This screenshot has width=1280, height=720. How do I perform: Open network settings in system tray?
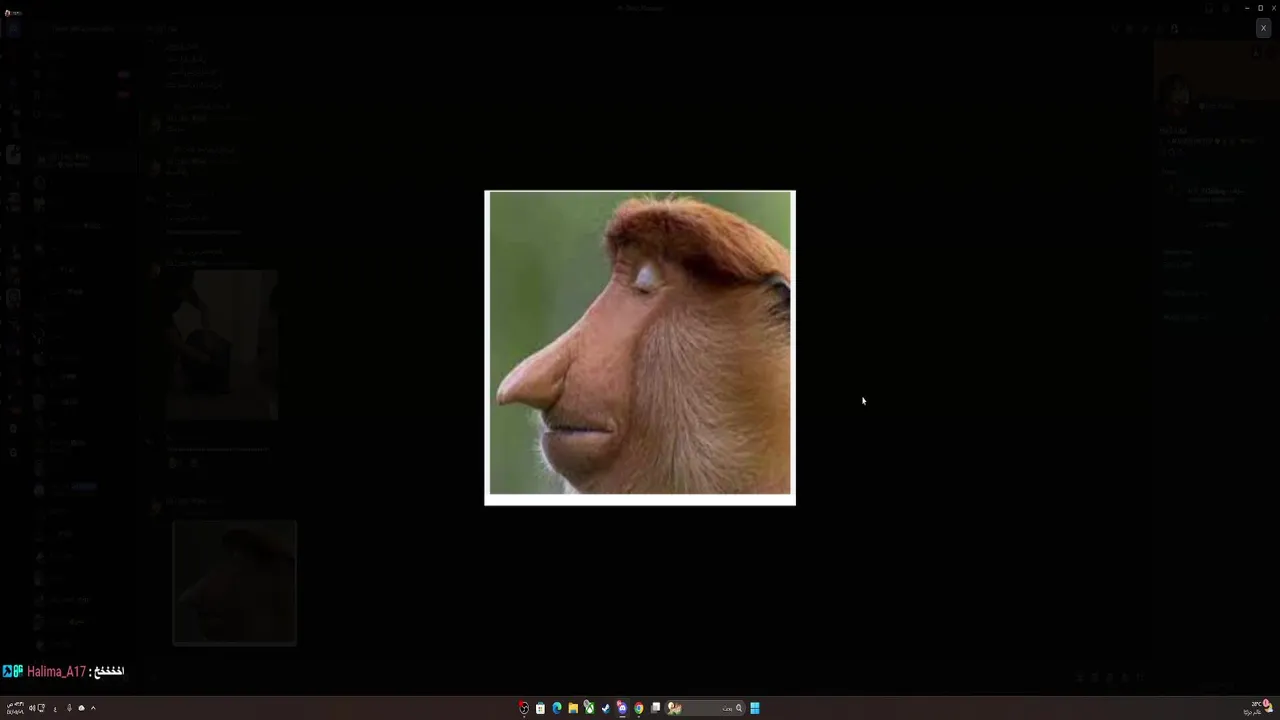(41, 708)
